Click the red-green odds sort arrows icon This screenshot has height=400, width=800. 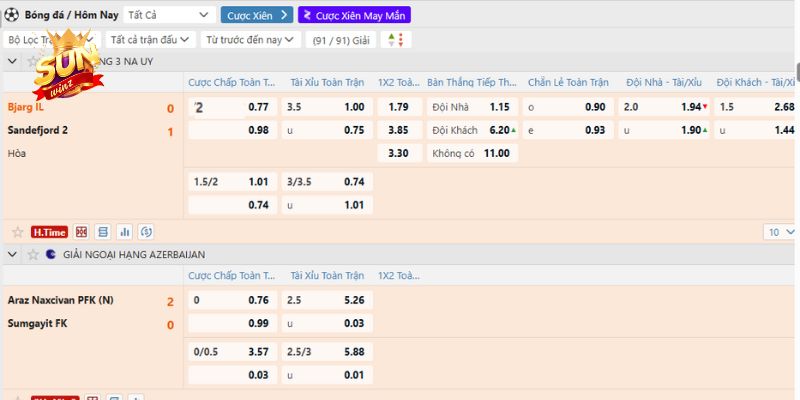pos(399,40)
